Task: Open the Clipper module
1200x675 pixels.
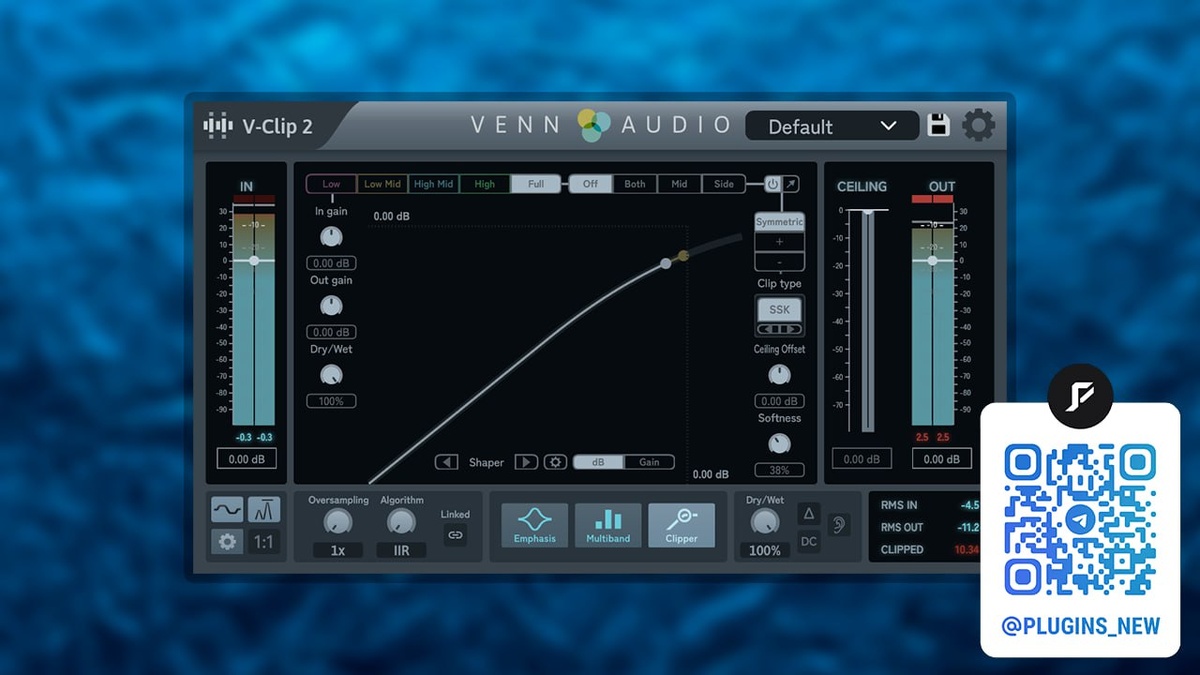Action: point(682,525)
